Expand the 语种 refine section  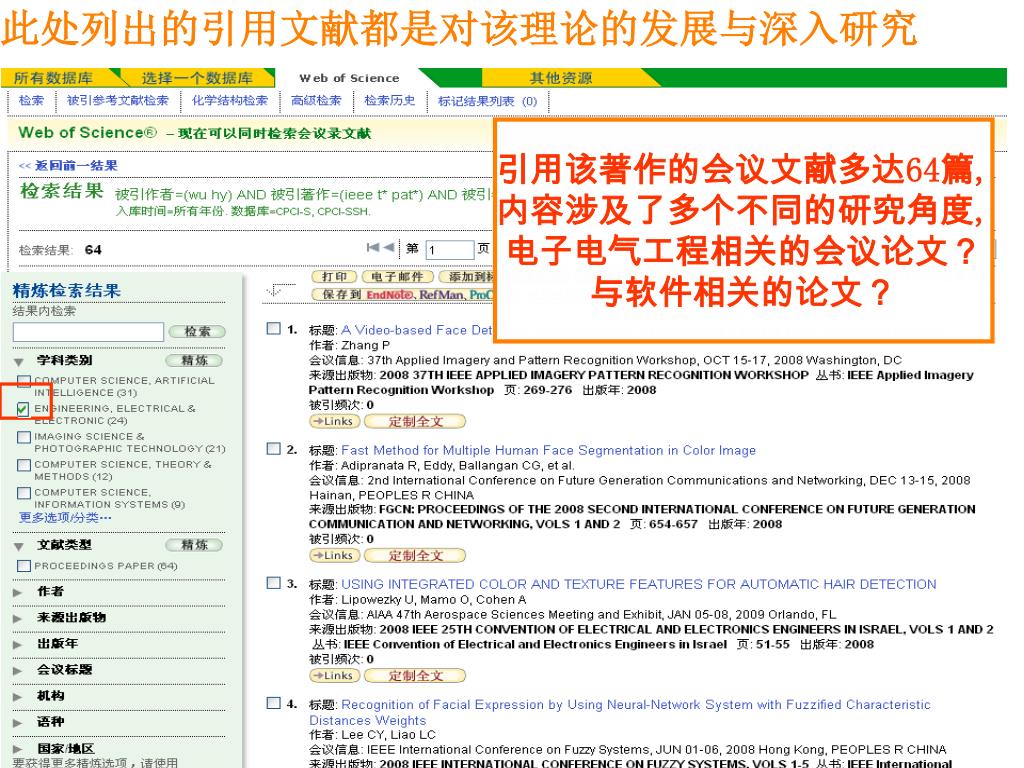(18, 723)
